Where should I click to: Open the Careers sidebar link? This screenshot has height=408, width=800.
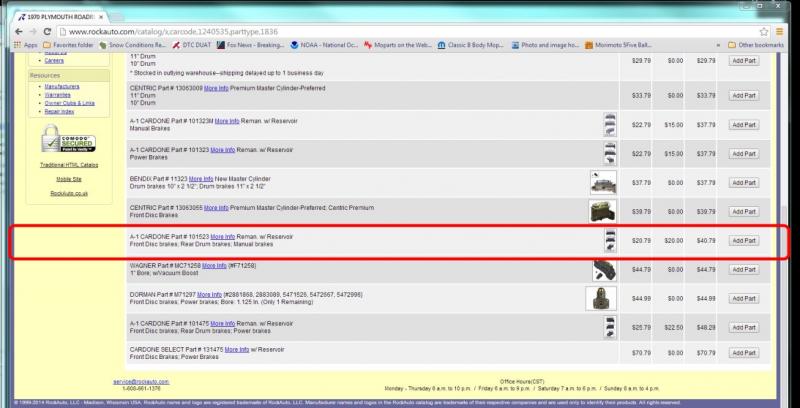pos(54,60)
